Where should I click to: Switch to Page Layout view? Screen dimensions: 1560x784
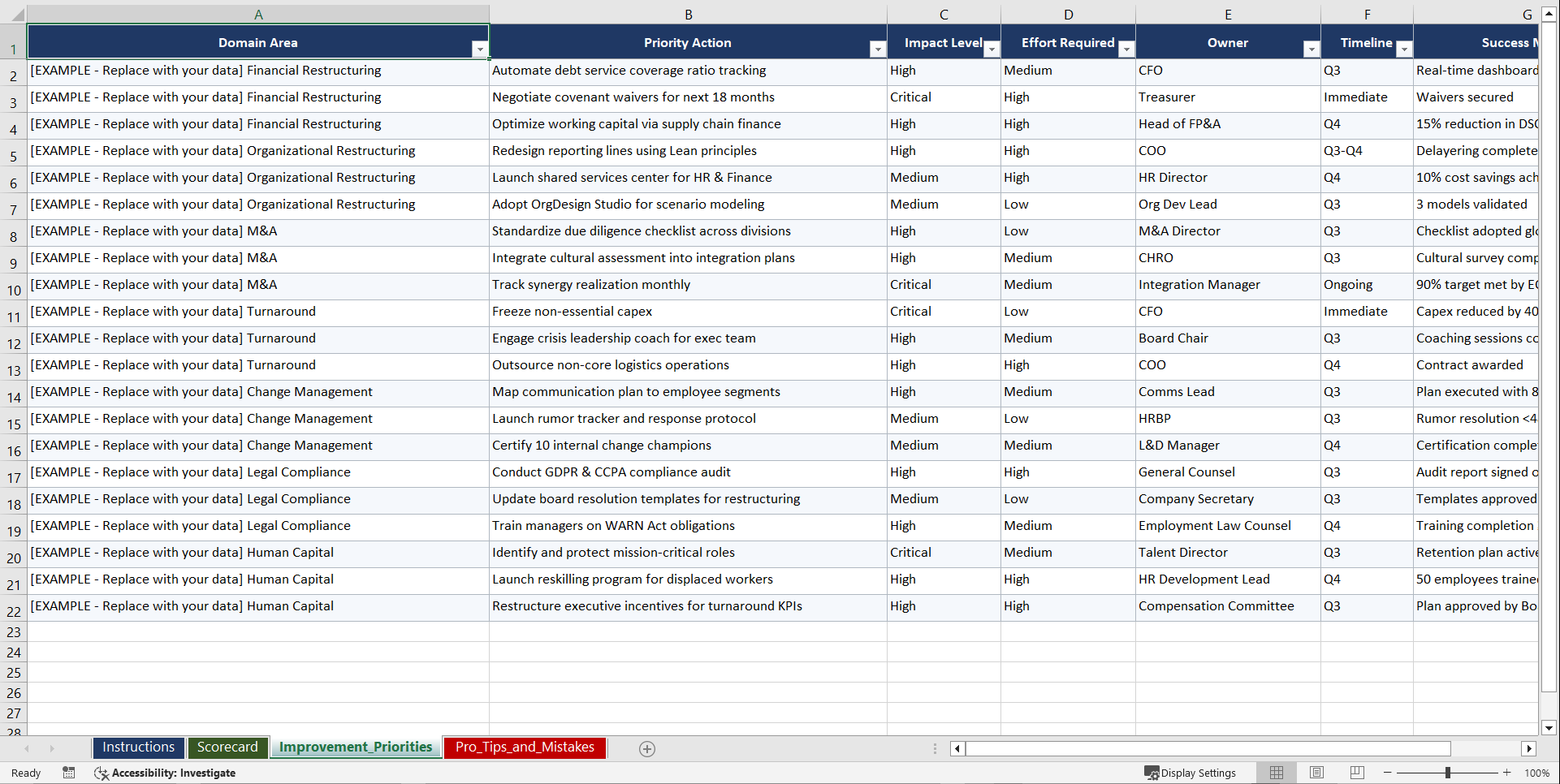click(x=1316, y=773)
